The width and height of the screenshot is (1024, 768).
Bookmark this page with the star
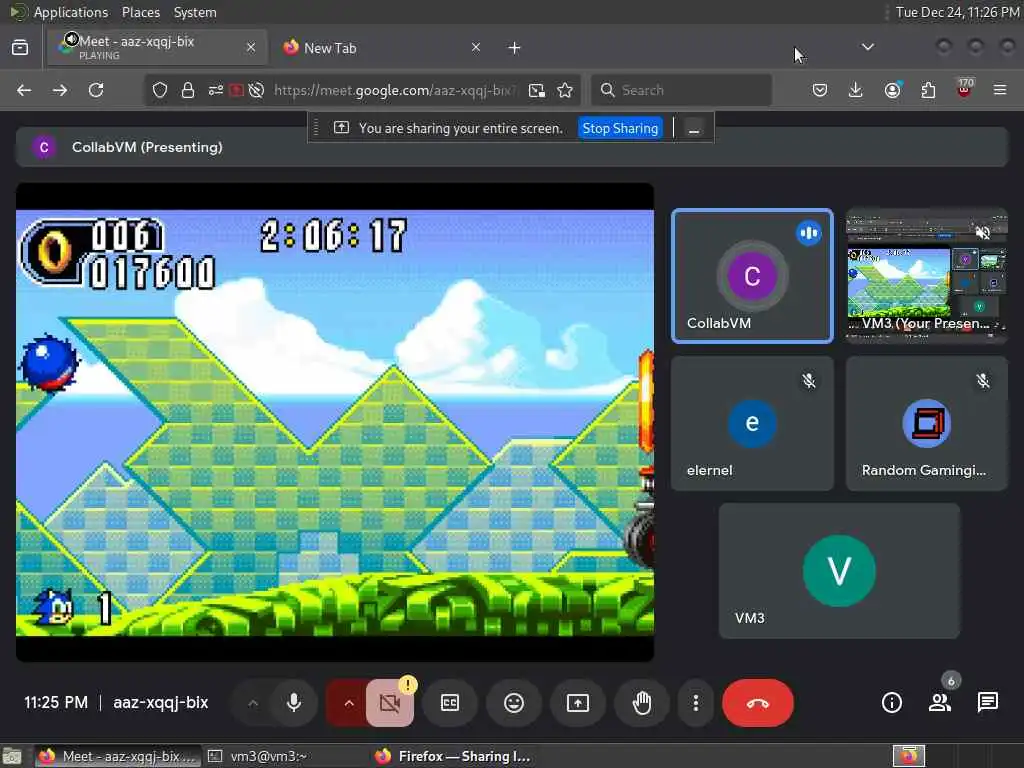[566, 90]
